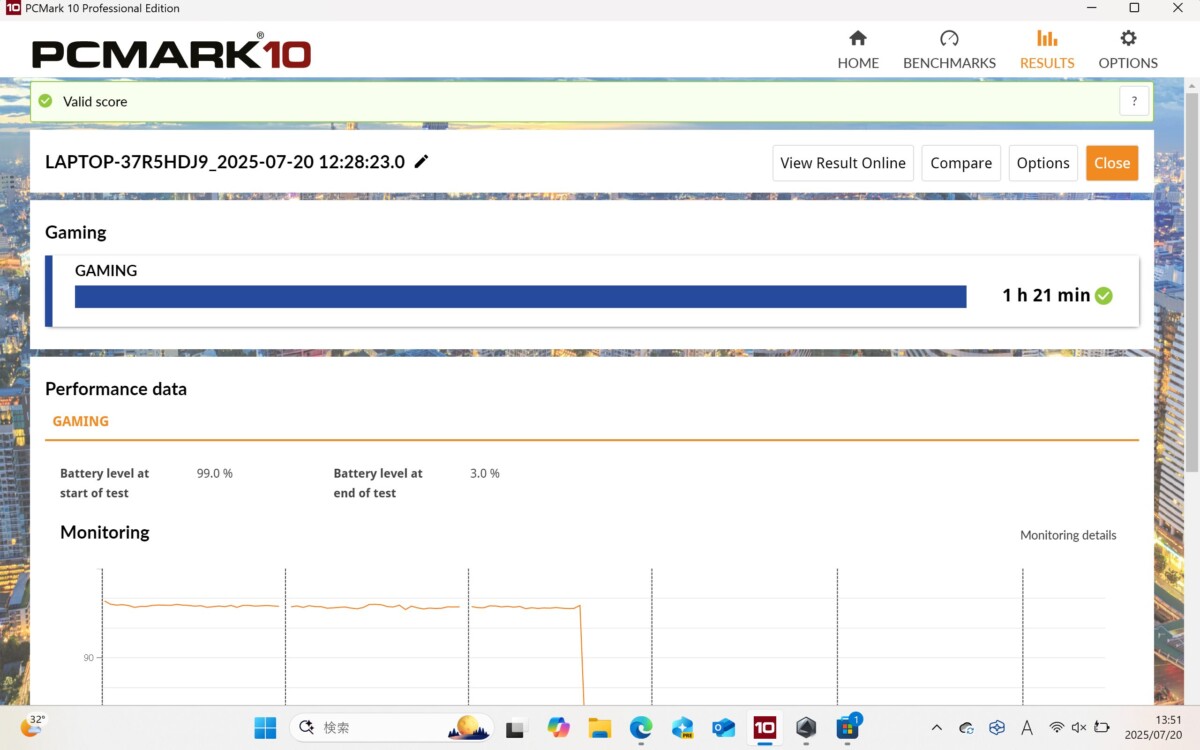
Task: Open the Options gear icon
Action: [1128, 38]
